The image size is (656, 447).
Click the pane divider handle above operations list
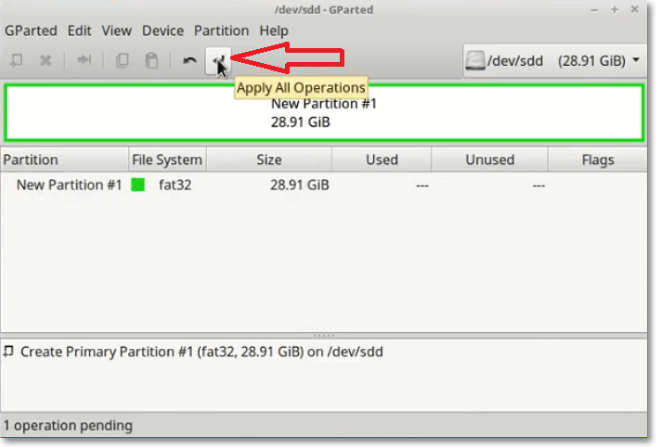(x=323, y=335)
